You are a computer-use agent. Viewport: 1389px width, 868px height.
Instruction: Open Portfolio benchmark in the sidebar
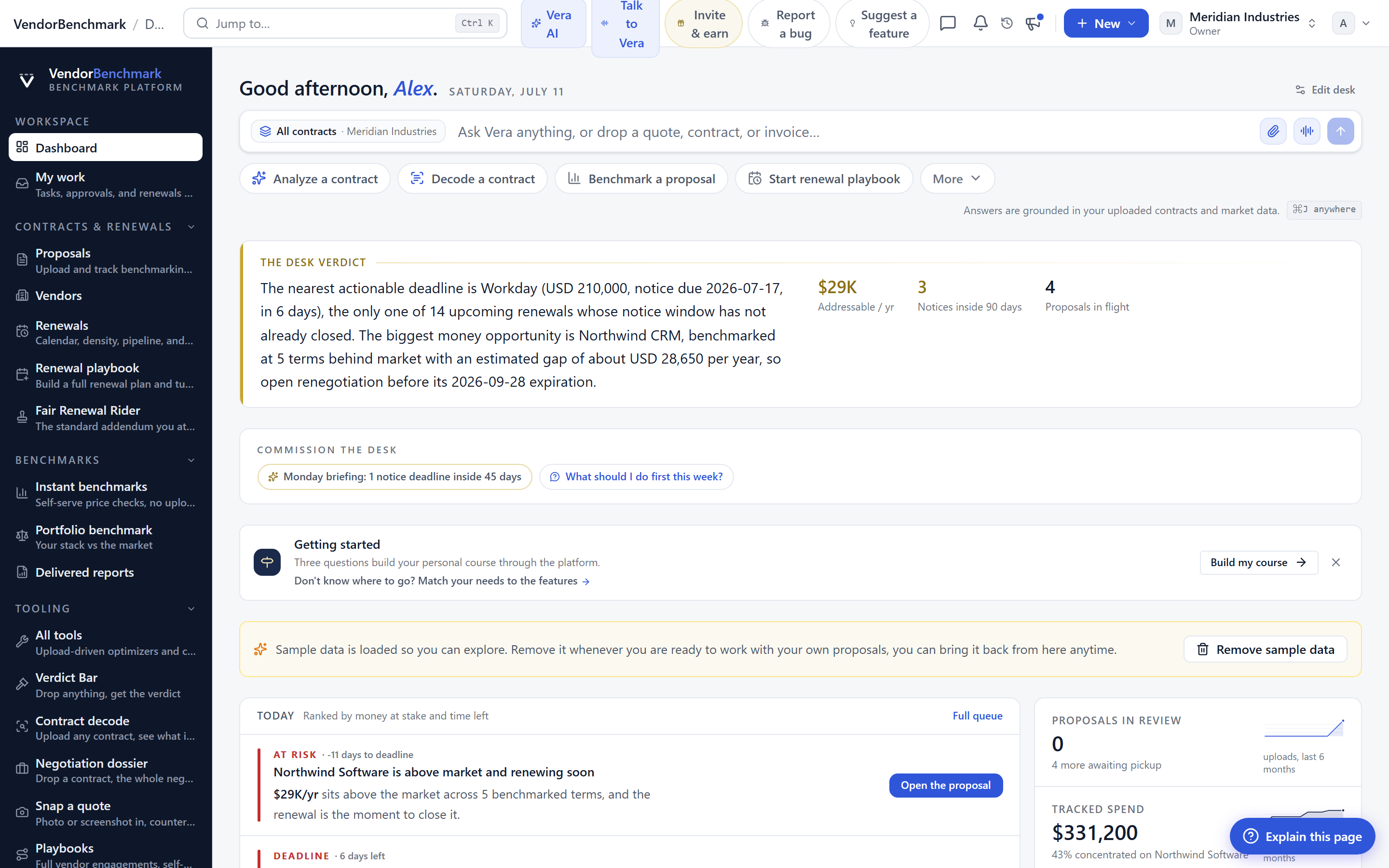[106, 537]
